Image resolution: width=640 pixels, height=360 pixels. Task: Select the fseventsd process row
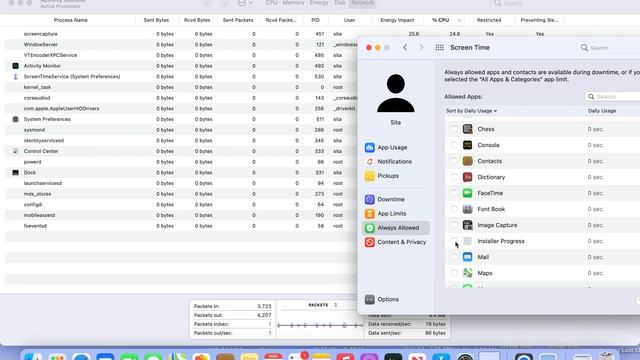pos(180,226)
